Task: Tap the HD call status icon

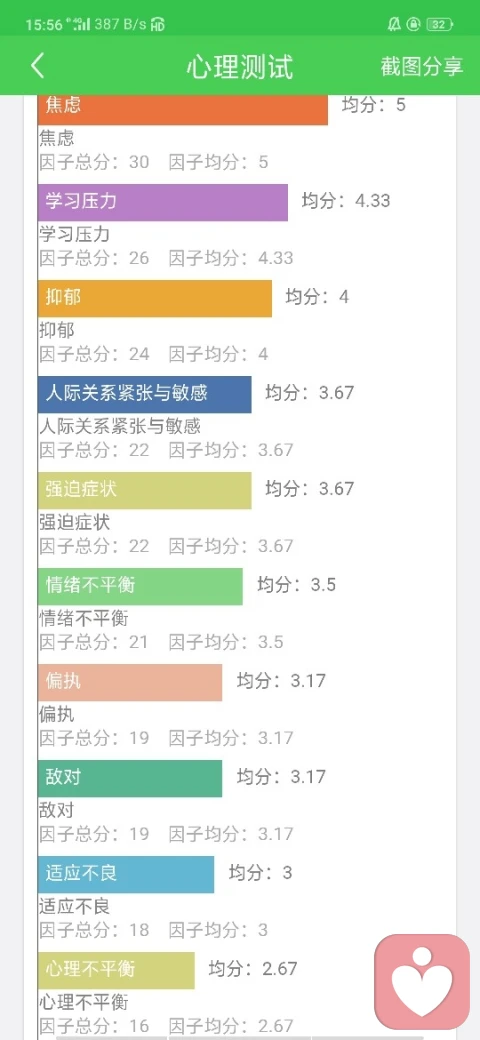Action: point(158,26)
